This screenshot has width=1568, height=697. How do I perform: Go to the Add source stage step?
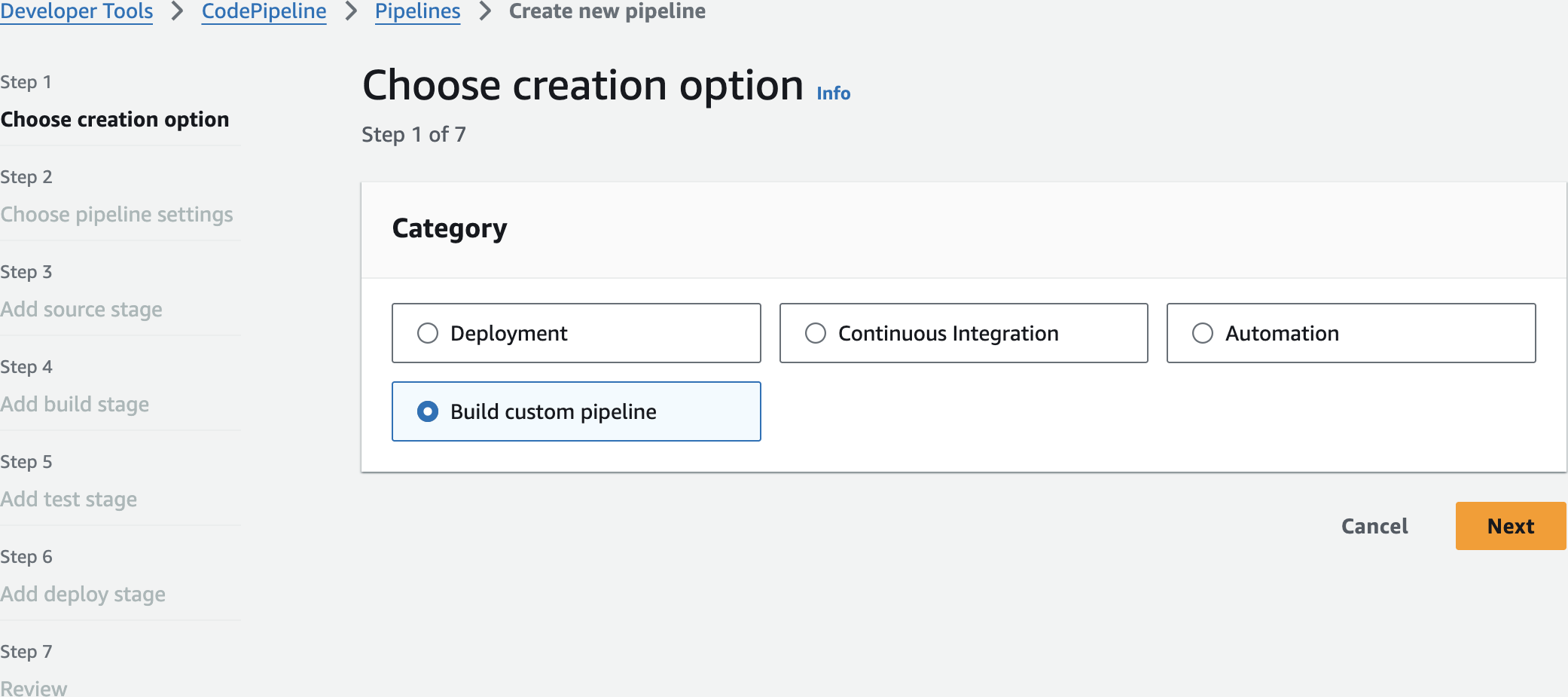click(81, 309)
